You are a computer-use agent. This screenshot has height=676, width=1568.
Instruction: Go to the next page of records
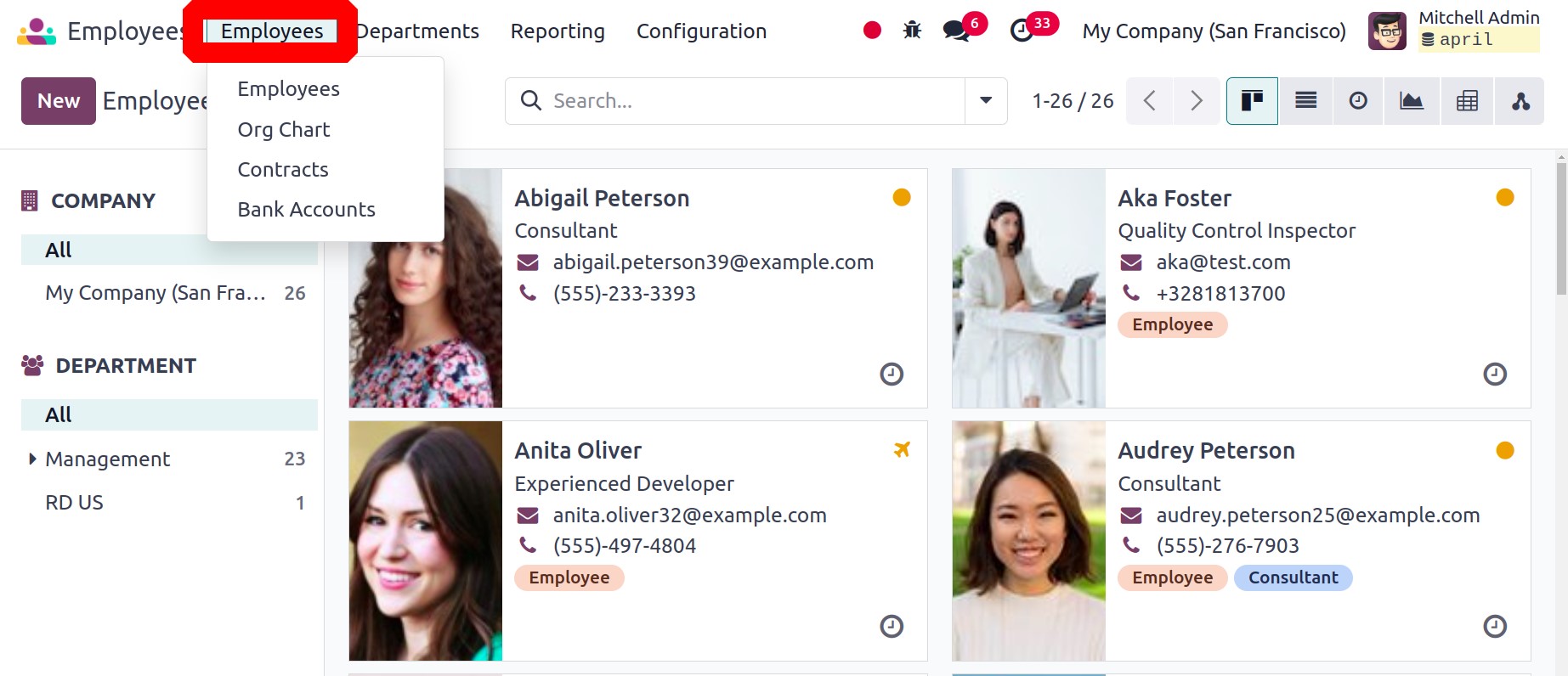pyautogui.click(x=1196, y=101)
